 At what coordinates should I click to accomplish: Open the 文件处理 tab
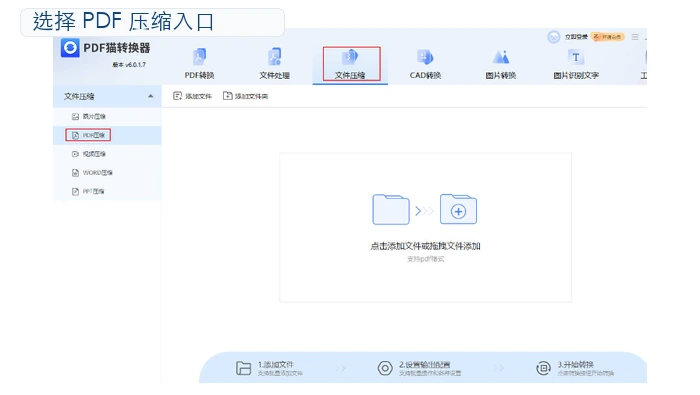tap(275, 64)
